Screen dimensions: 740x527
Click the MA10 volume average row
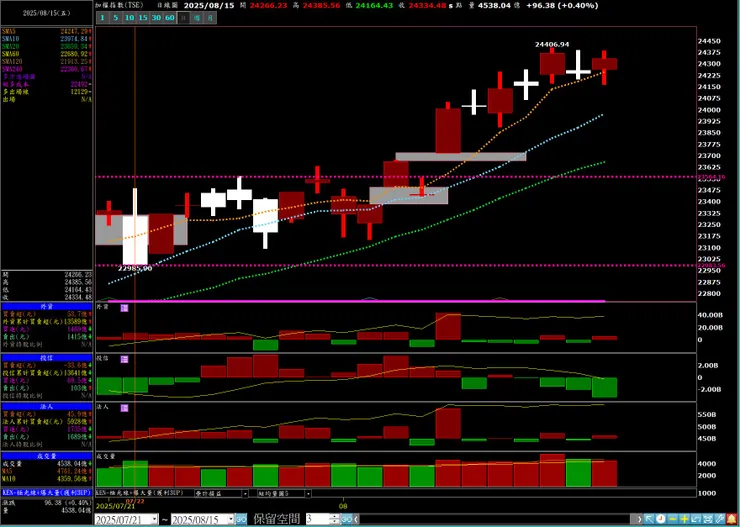47,478
